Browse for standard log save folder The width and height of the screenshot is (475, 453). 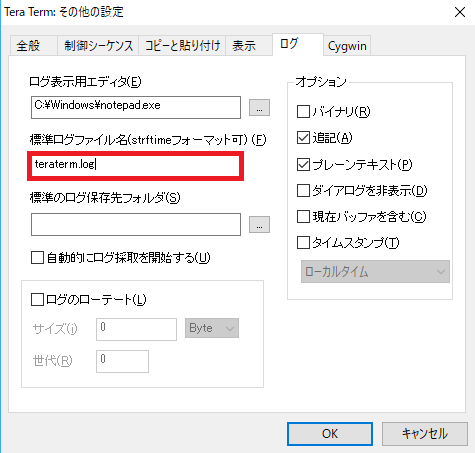coord(259,225)
